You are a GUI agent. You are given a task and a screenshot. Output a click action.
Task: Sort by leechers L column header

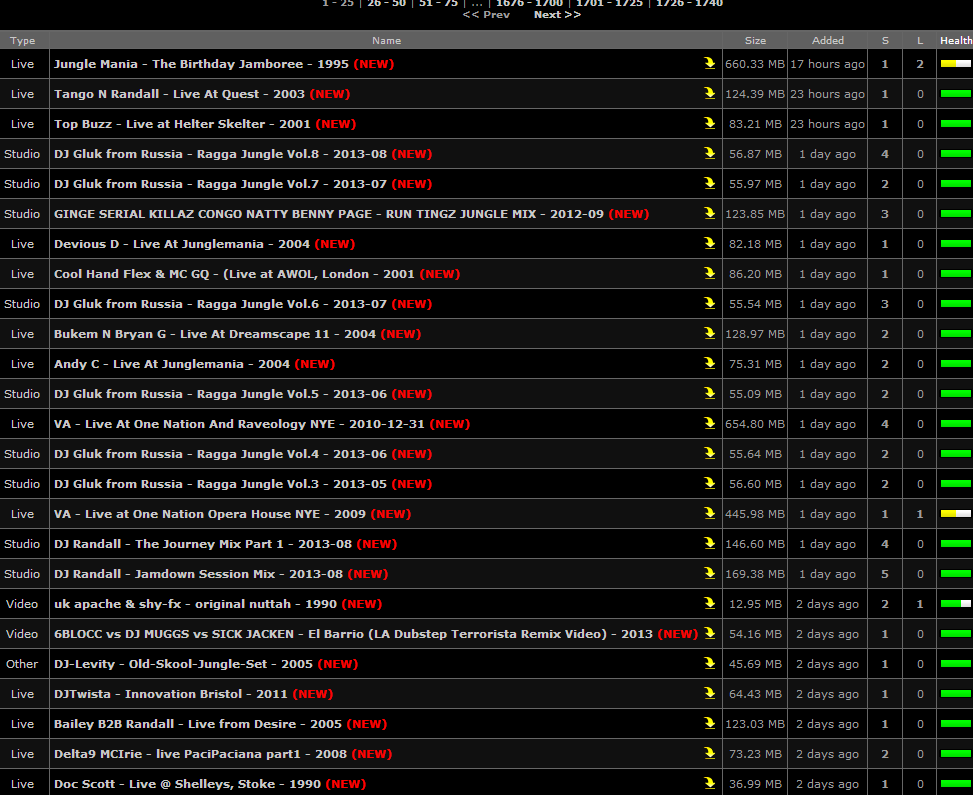click(920, 40)
